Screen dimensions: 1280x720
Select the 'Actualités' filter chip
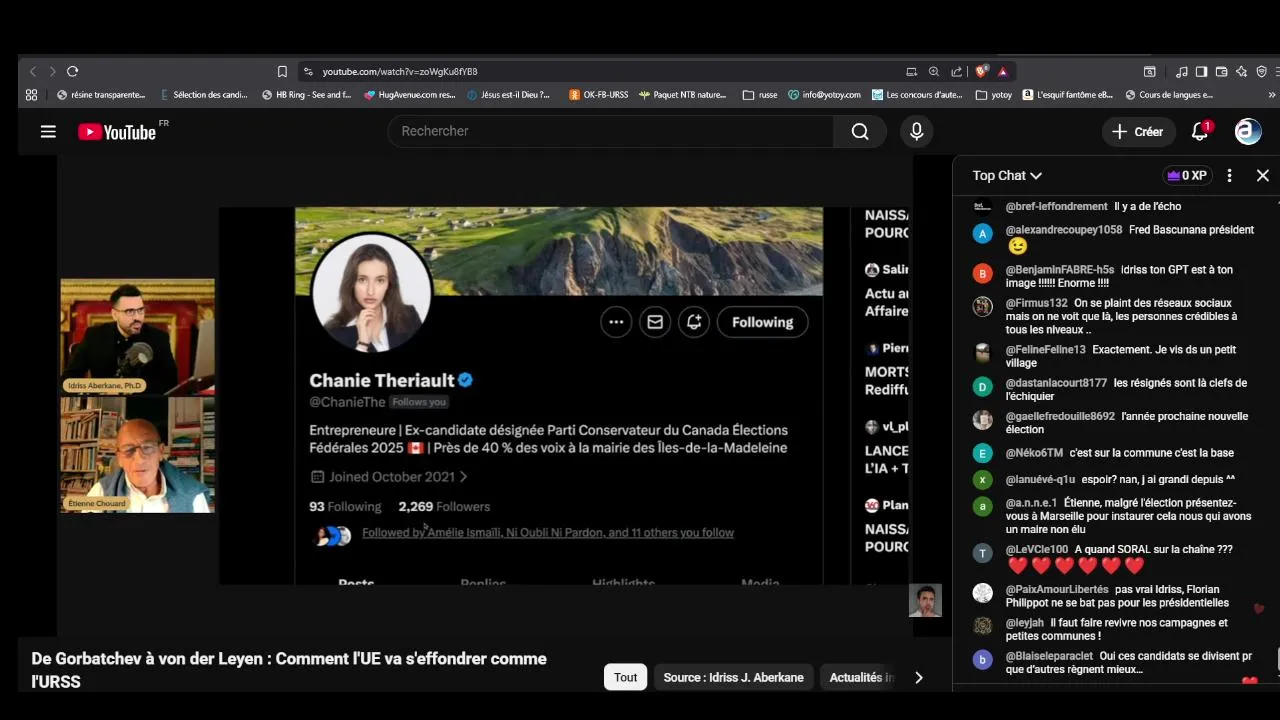[861, 677]
